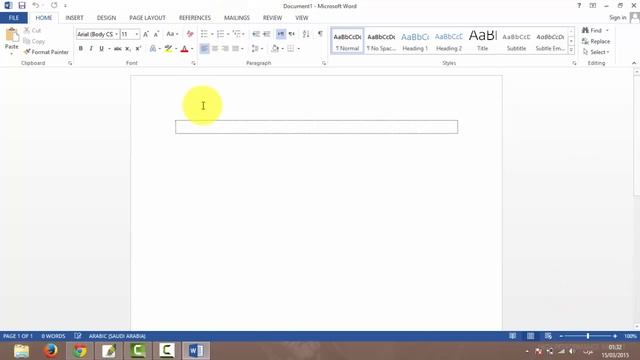
Task: Undo the last action
Action: (36, 6)
